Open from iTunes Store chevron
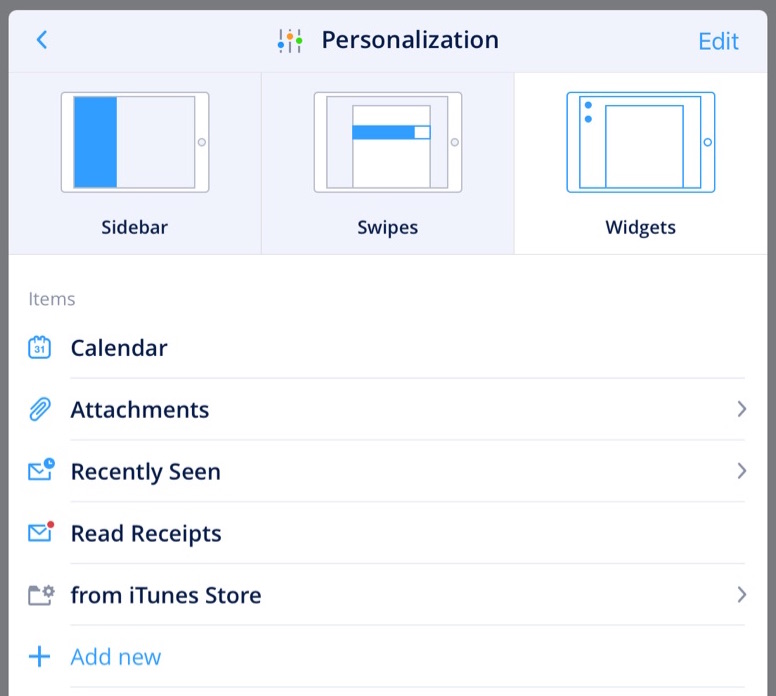 (741, 595)
